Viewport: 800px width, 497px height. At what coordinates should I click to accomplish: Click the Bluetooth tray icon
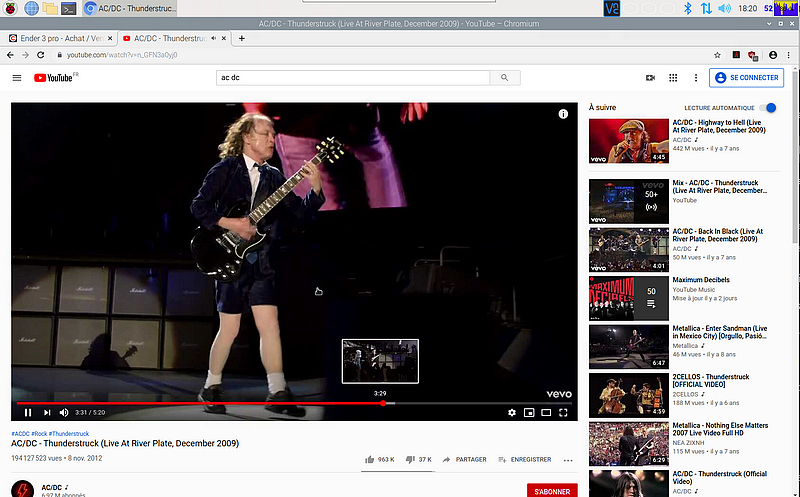coord(687,8)
